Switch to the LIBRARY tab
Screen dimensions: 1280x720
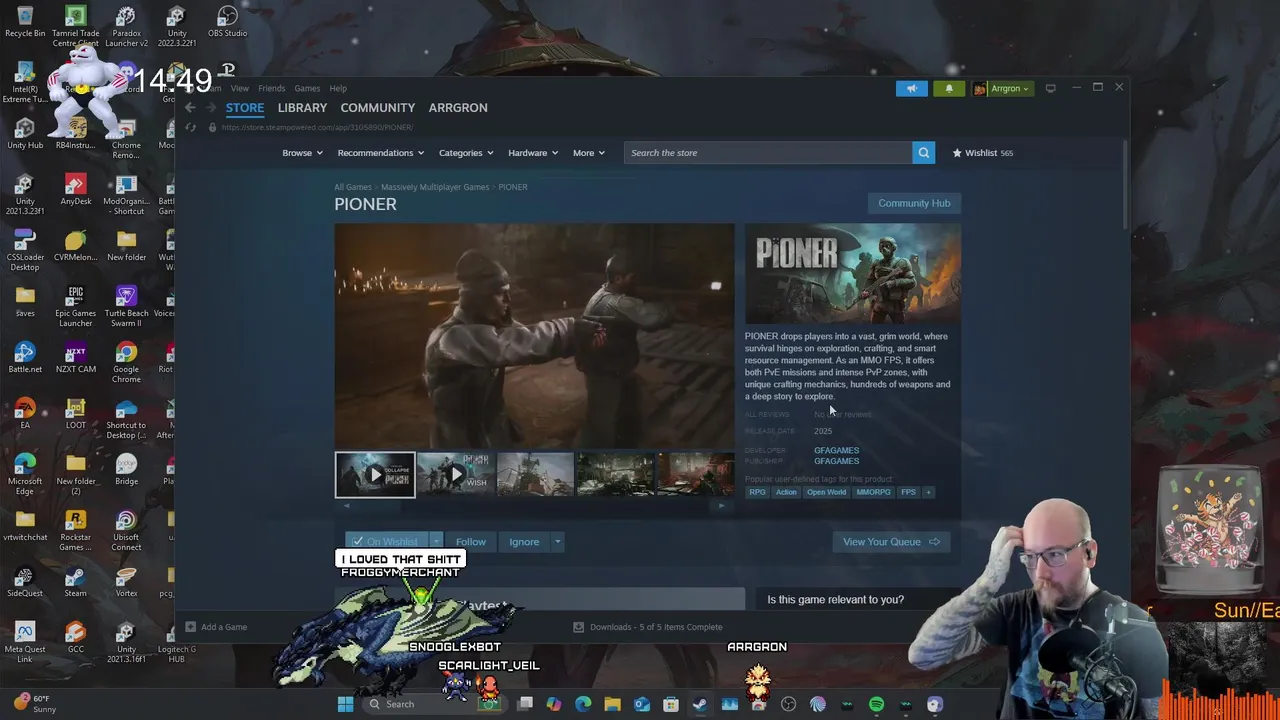tap(302, 108)
